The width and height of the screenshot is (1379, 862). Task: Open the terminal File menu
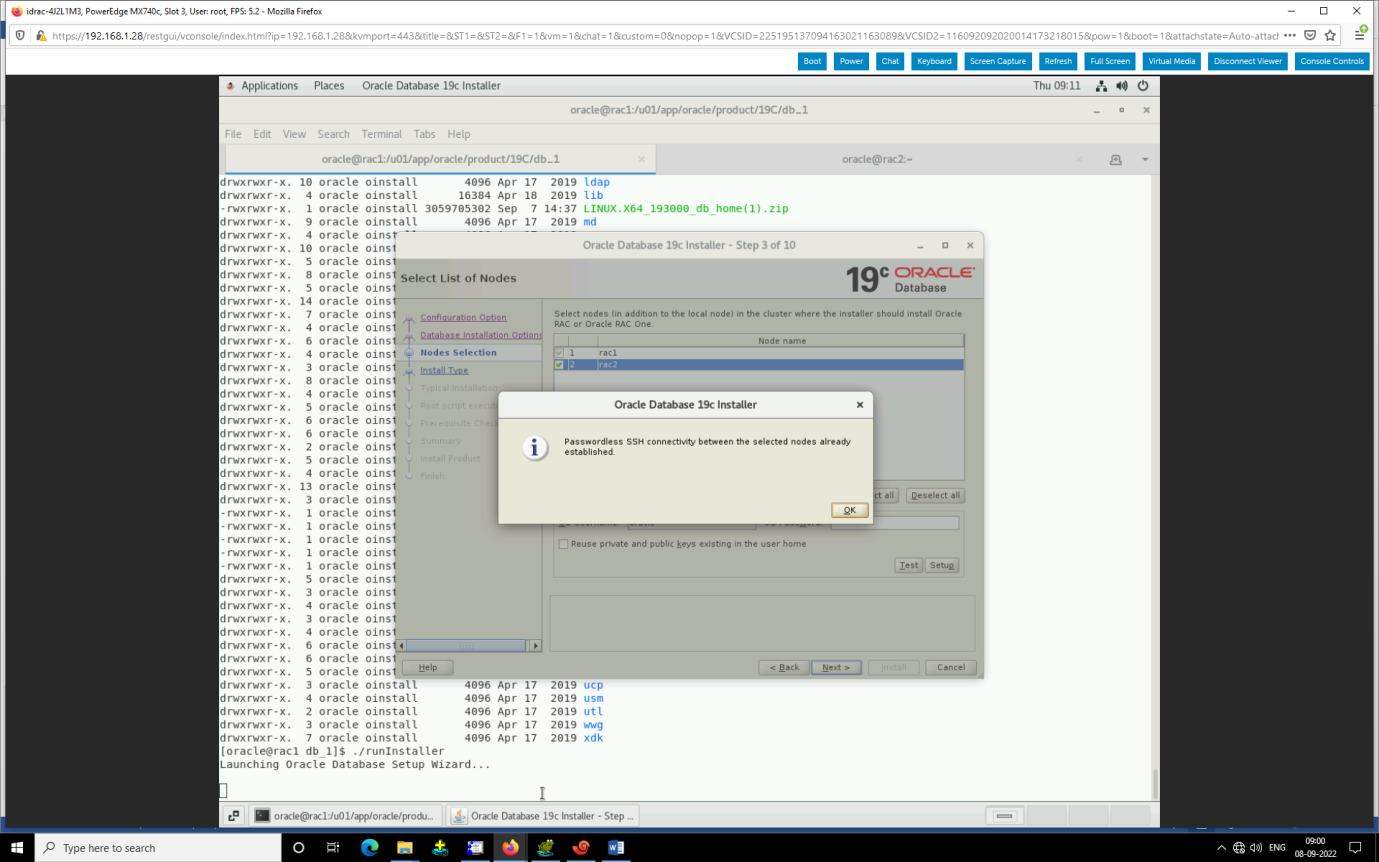point(233,134)
